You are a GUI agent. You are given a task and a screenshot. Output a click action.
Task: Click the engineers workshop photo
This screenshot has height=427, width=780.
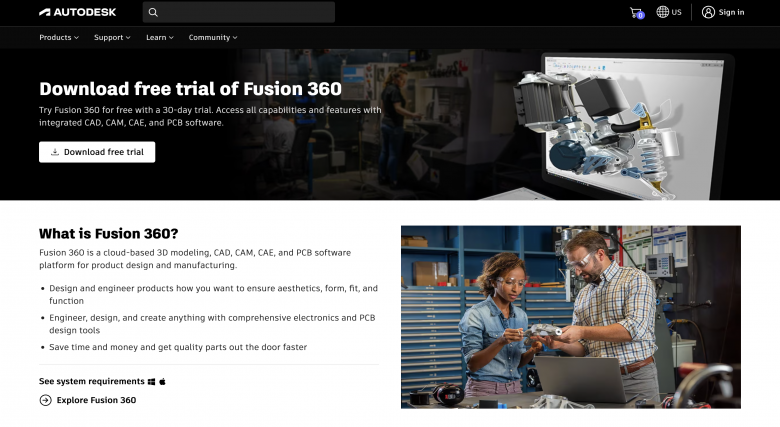coord(571,317)
